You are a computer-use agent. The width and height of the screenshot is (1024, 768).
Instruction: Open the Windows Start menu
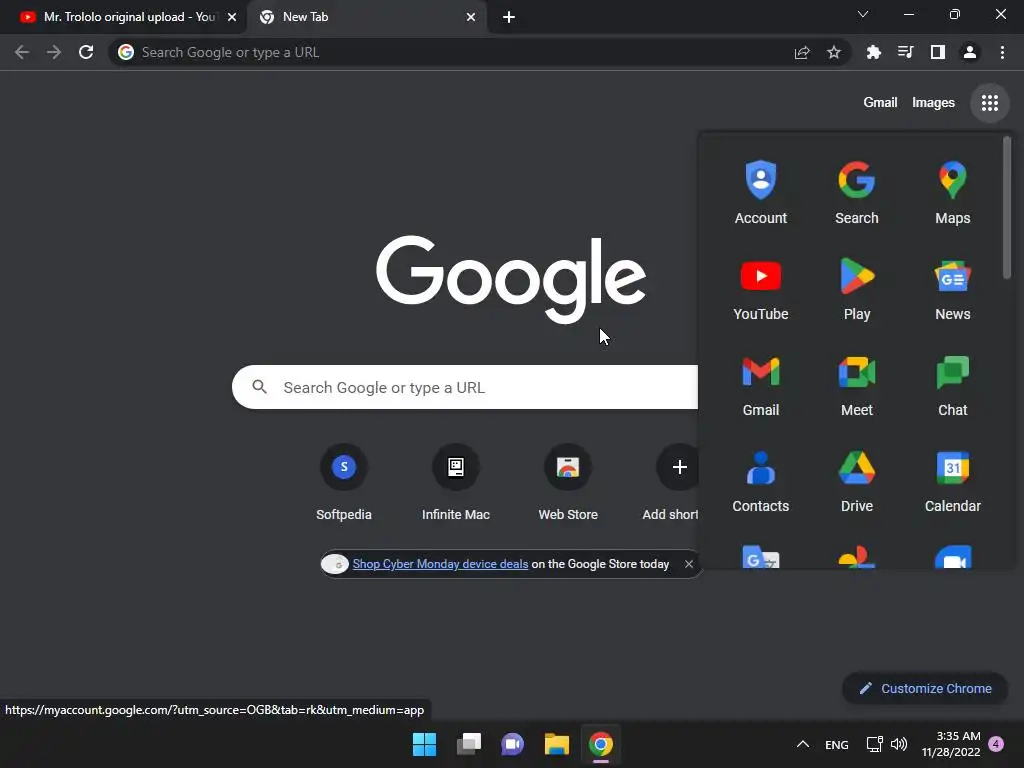pyautogui.click(x=424, y=744)
